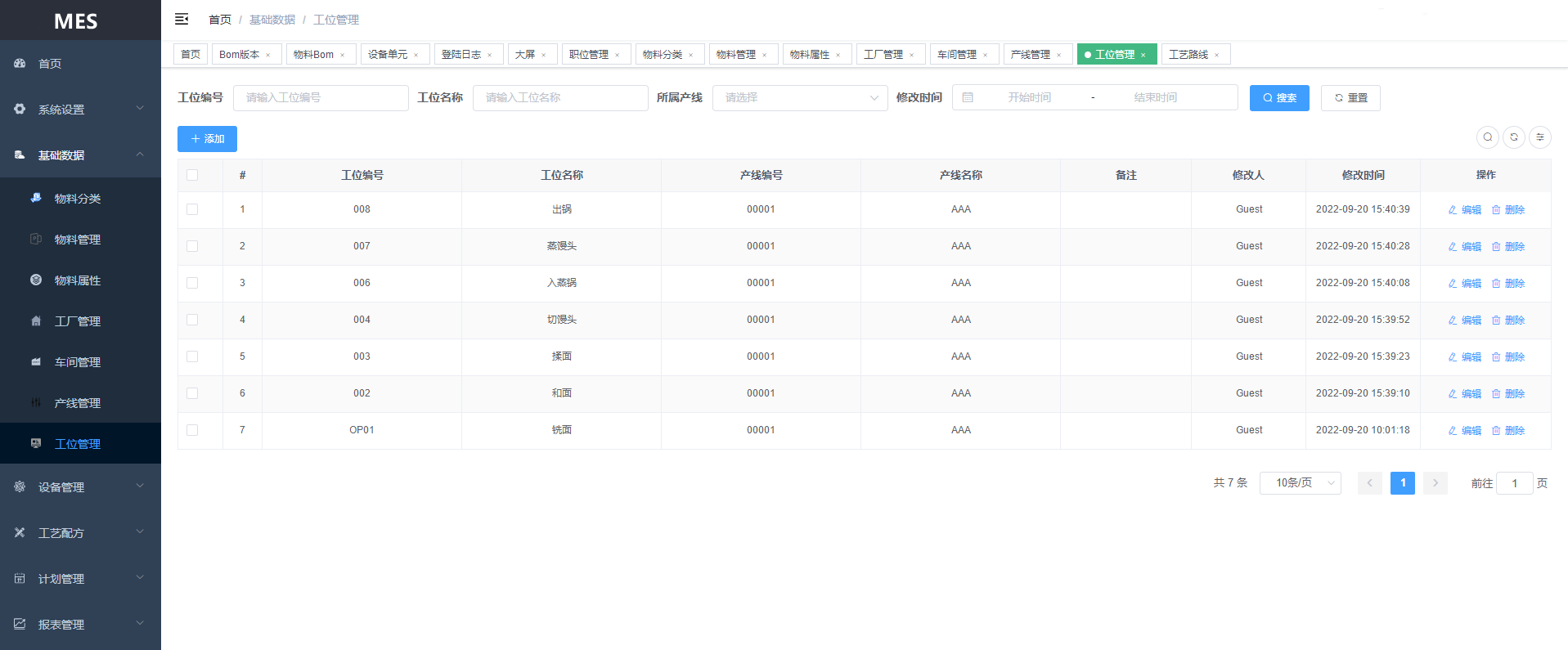
Task: Click the blue 搜索 button
Action: (1278, 98)
